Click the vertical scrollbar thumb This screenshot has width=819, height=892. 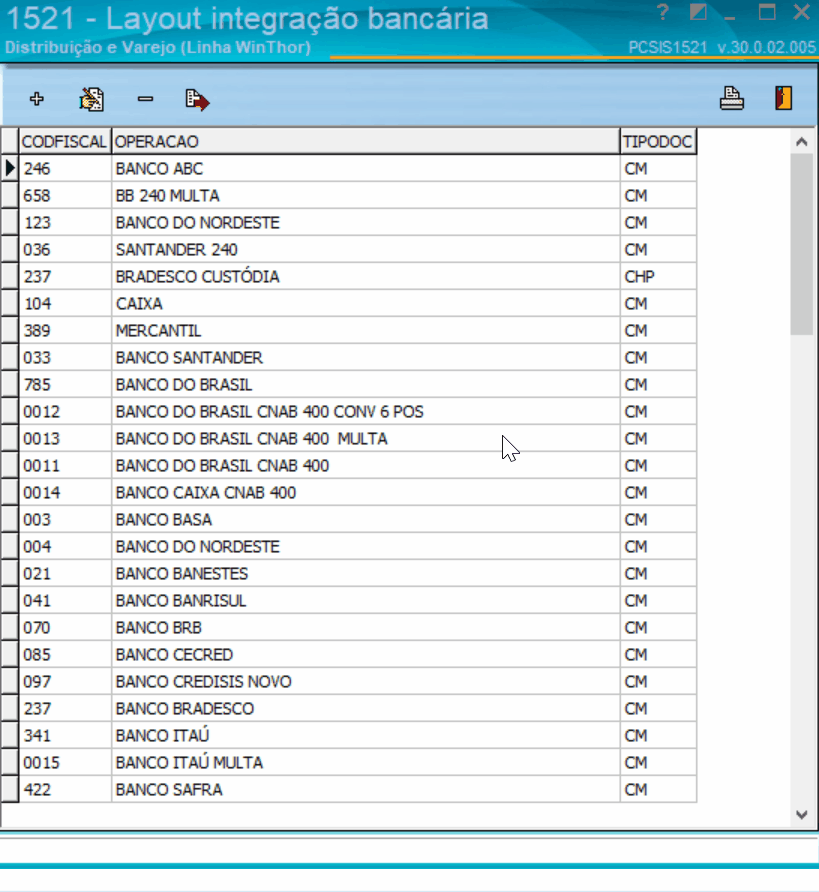(x=802, y=245)
